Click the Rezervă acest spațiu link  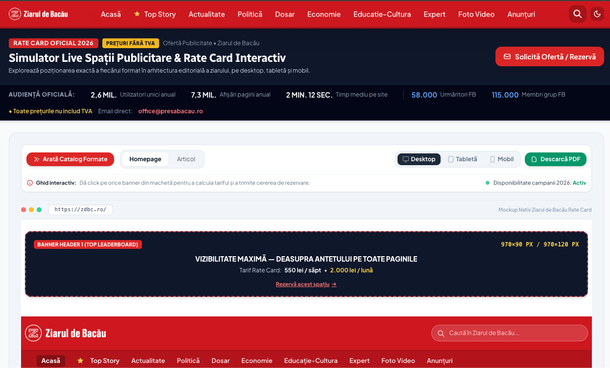(x=306, y=284)
